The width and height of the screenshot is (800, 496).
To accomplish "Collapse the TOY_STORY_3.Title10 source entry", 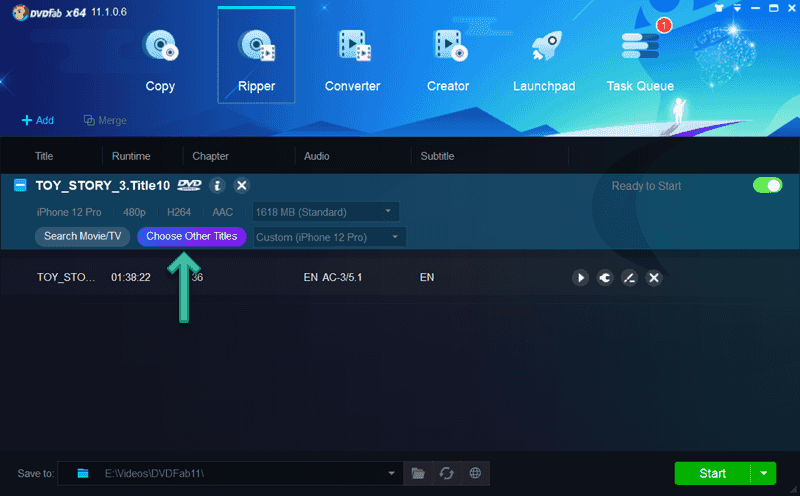I will (20, 185).
